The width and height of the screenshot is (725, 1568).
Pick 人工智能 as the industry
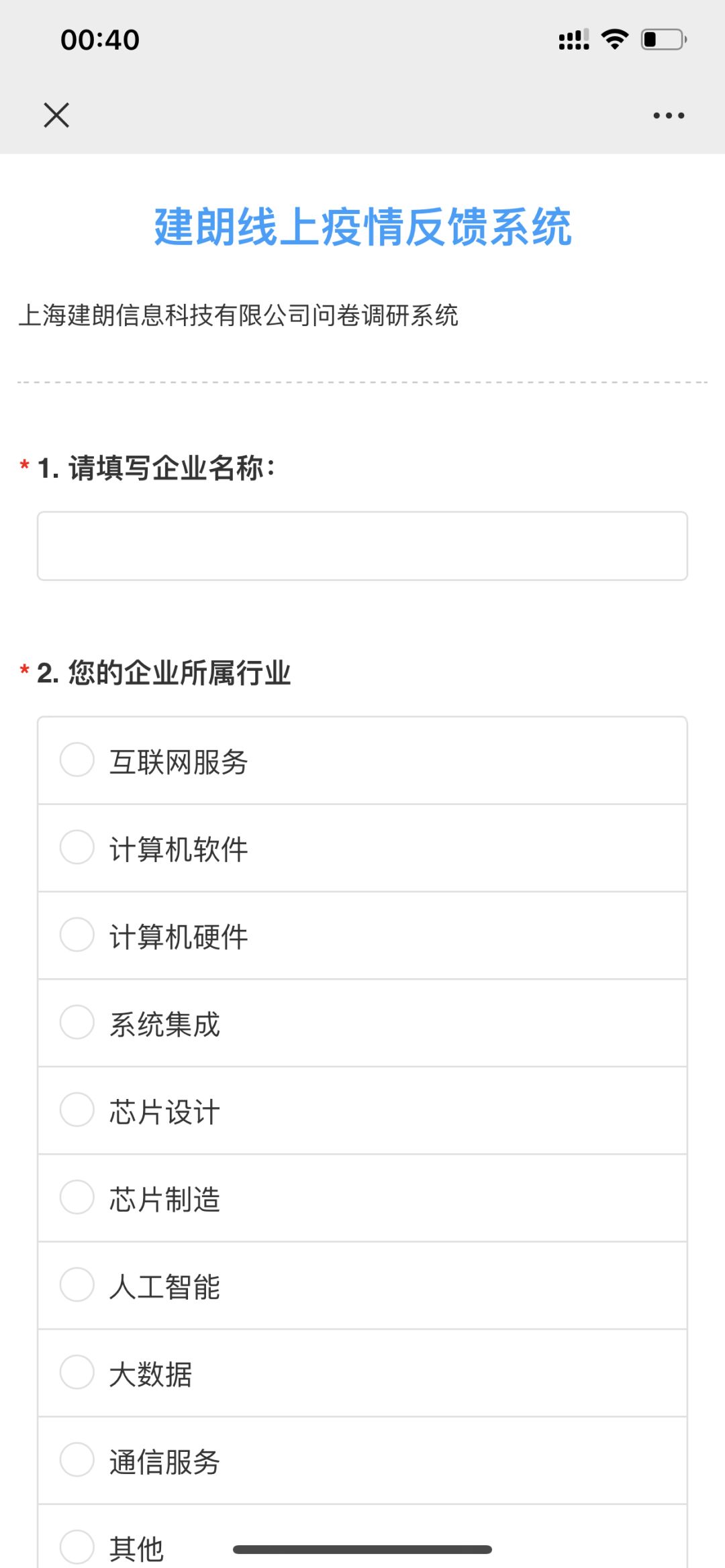point(77,1285)
